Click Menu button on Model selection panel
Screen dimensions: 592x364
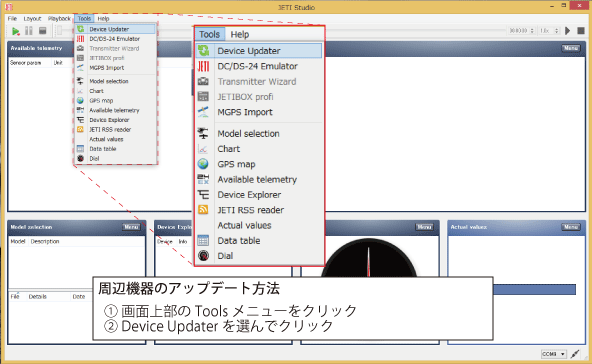[x=131, y=227]
